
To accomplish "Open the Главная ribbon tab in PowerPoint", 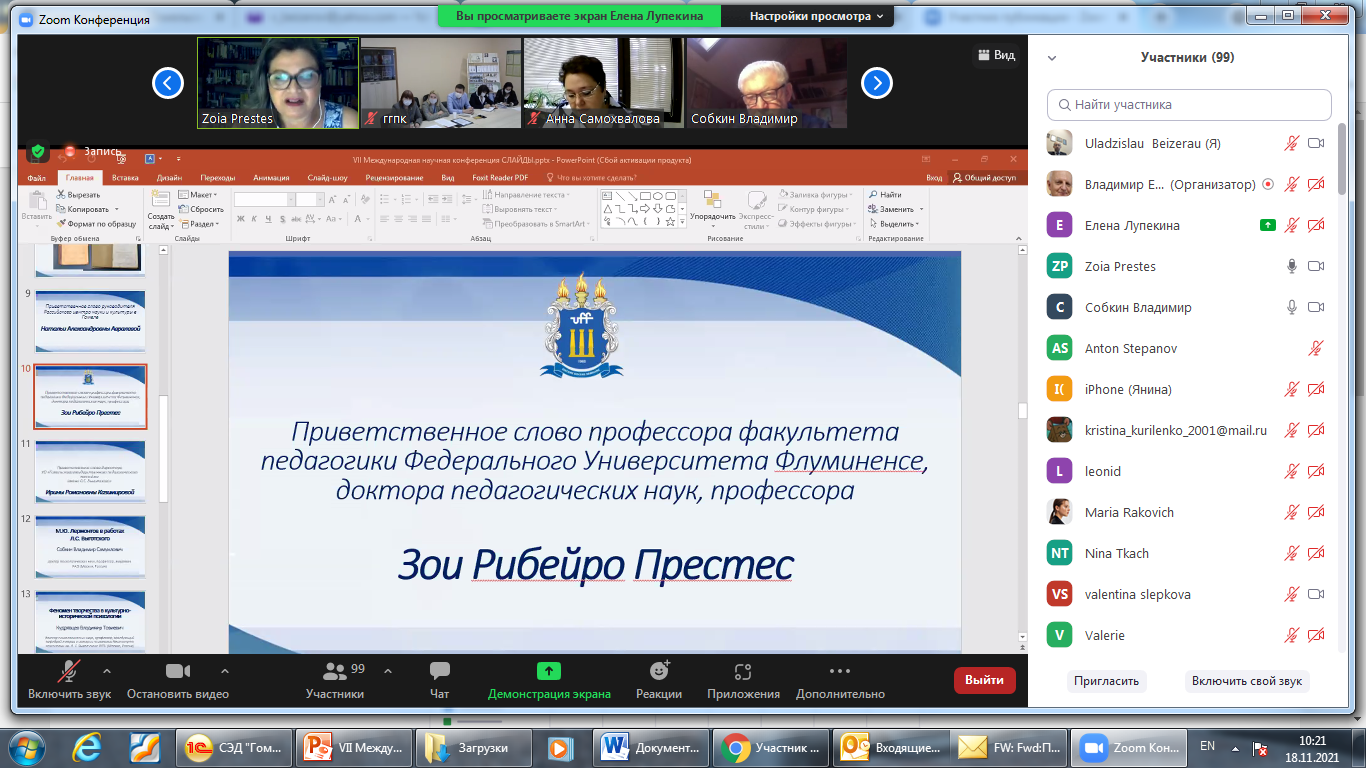I will (79, 177).
